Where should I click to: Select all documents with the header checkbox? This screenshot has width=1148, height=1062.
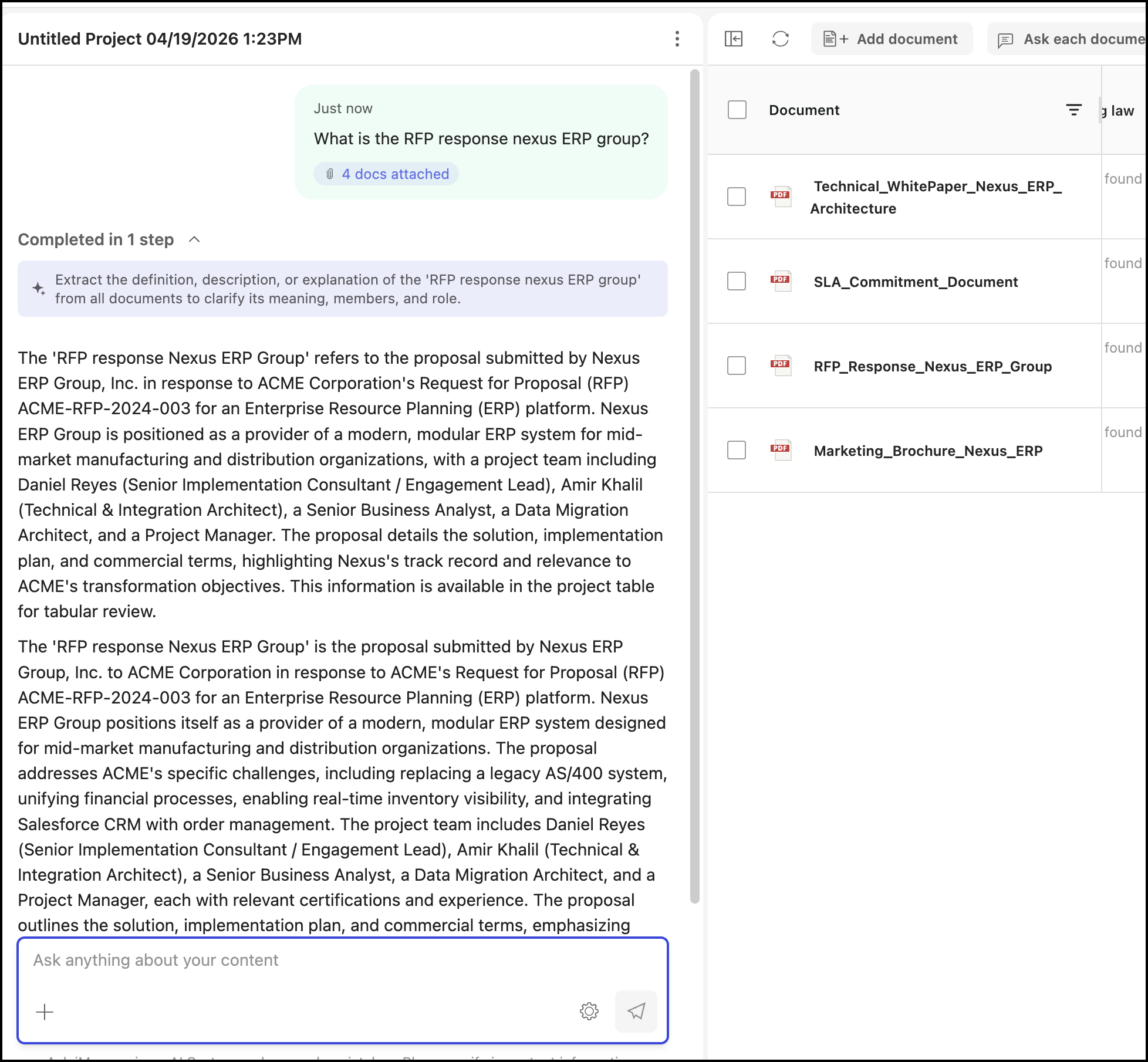tap(737, 110)
